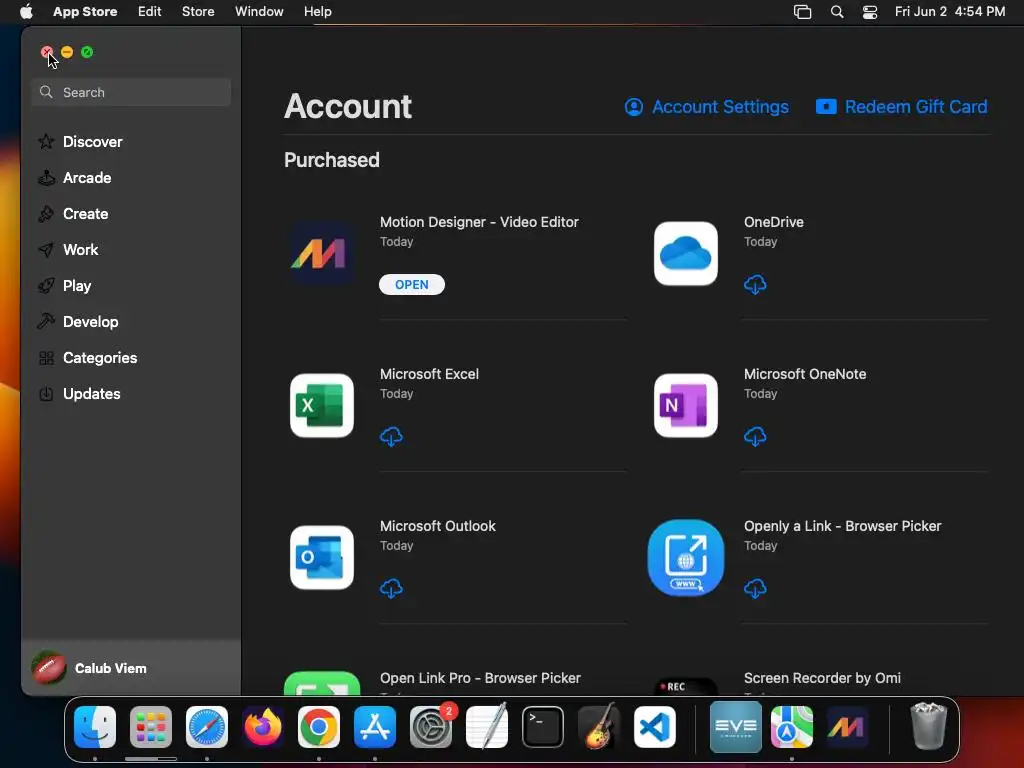1024x768 pixels.
Task: Click Screen Recorder by Omi title
Action: (822, 678)
